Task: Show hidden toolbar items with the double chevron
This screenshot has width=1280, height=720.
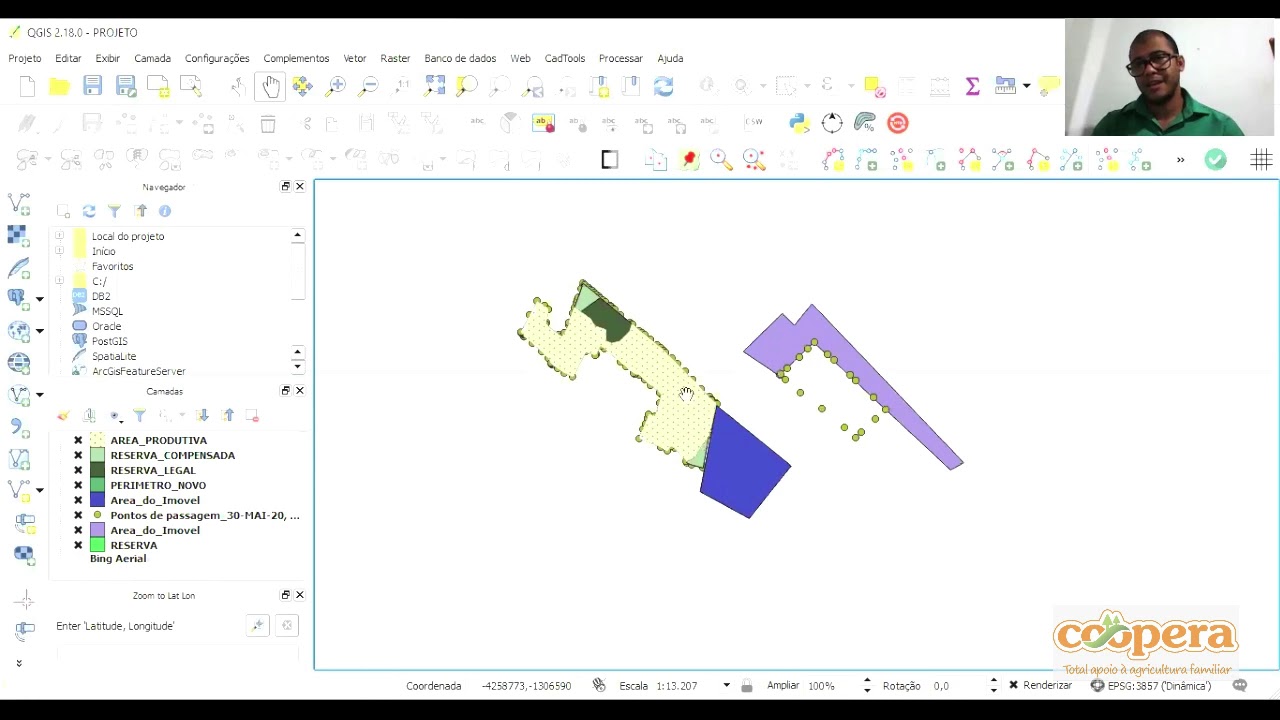Action: (x=1180, y=160)
